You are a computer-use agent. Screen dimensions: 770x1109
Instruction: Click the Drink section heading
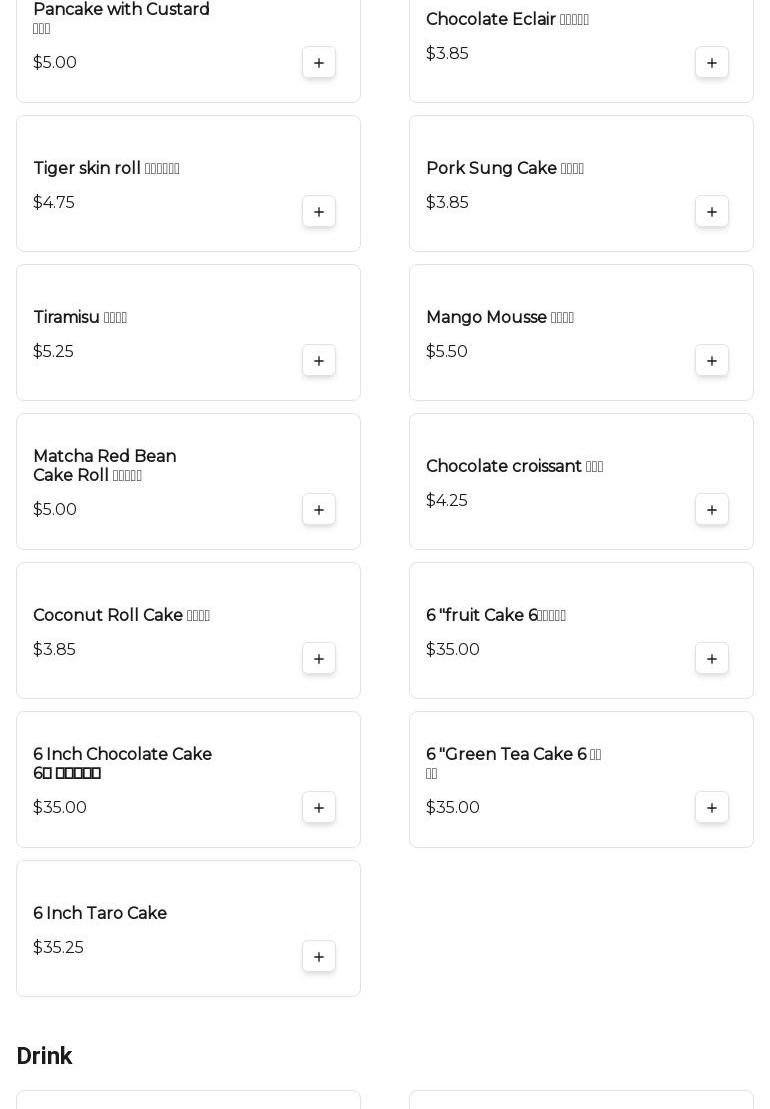click(44, 1056)
